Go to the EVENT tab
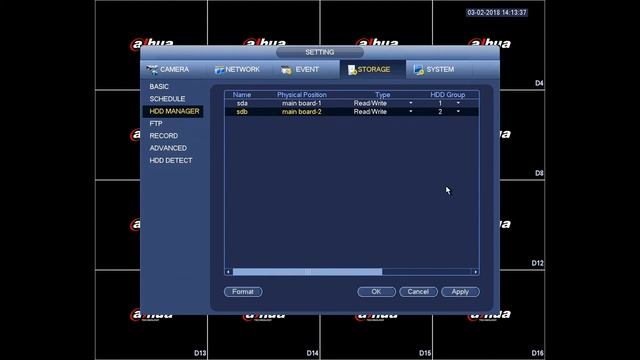Screen dimensions: 640x360 [307, 69]
